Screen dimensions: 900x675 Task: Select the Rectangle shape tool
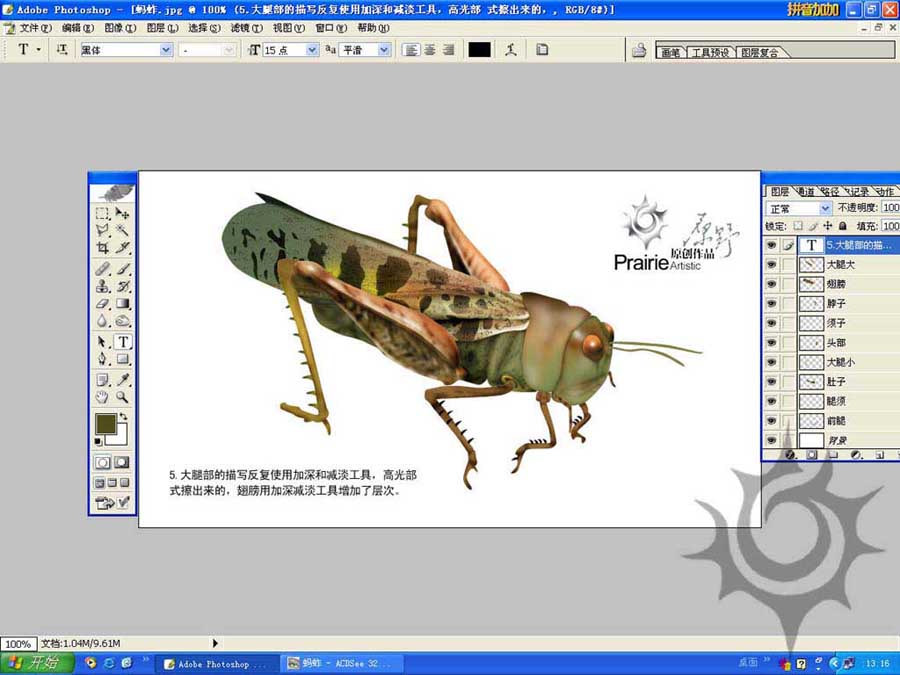(122, 359)
